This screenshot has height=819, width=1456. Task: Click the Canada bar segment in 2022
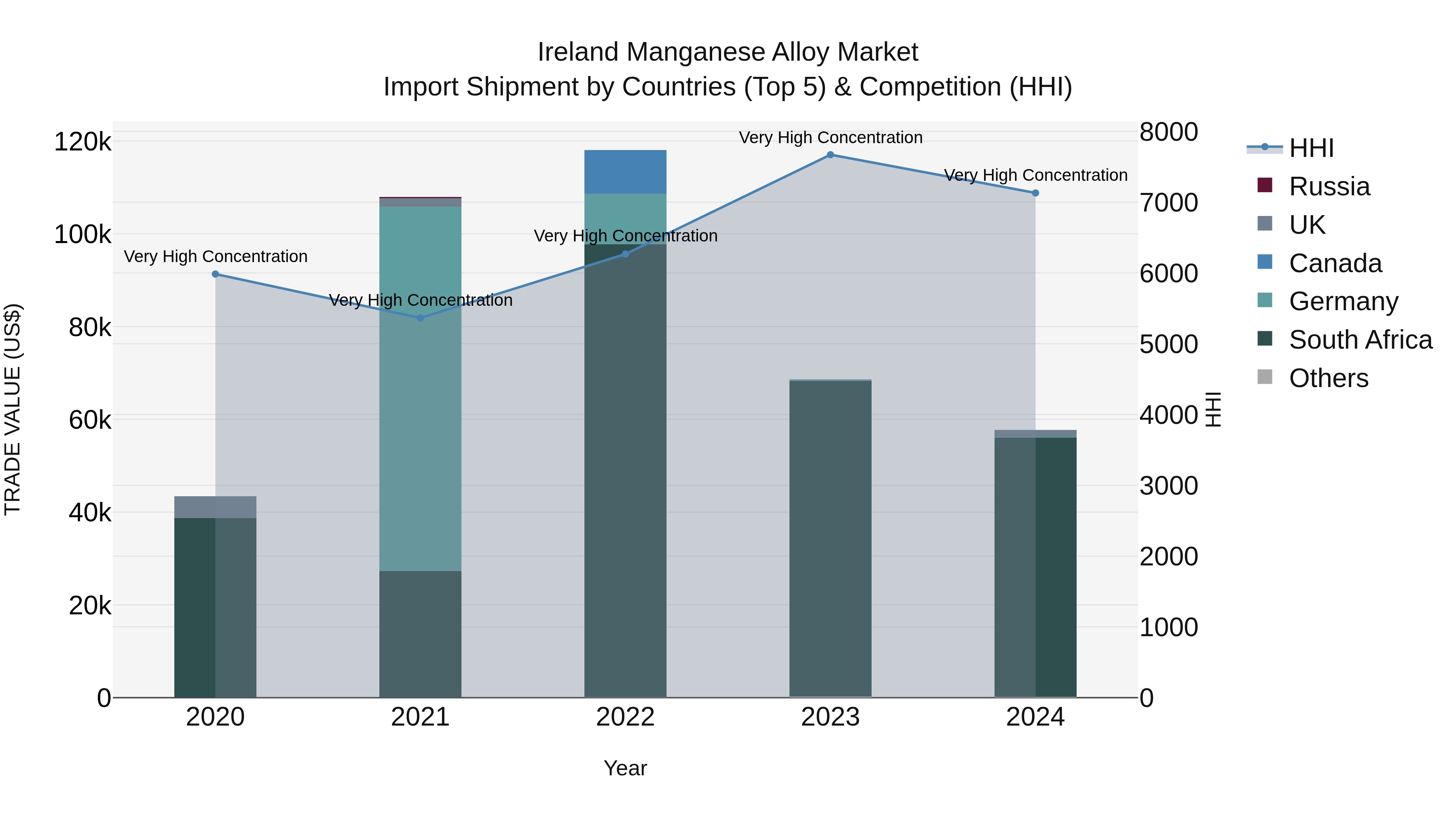(x=625, y=172)
